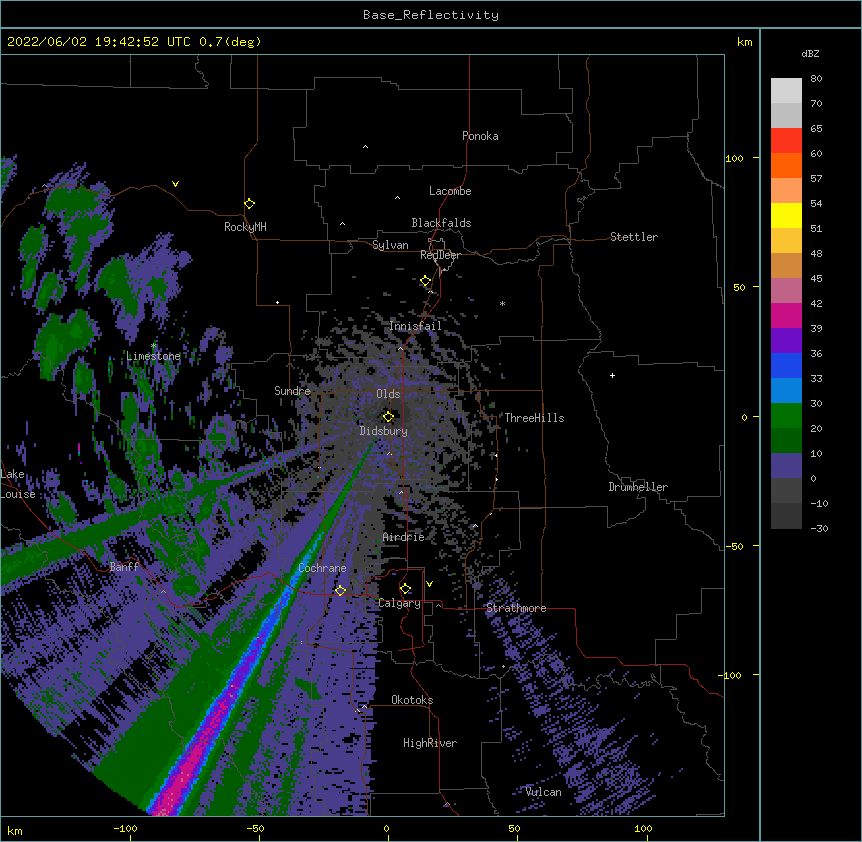This screenshot has height=842, width=862.
Task: Click the km unit label at top right
Action: point(745,42)
